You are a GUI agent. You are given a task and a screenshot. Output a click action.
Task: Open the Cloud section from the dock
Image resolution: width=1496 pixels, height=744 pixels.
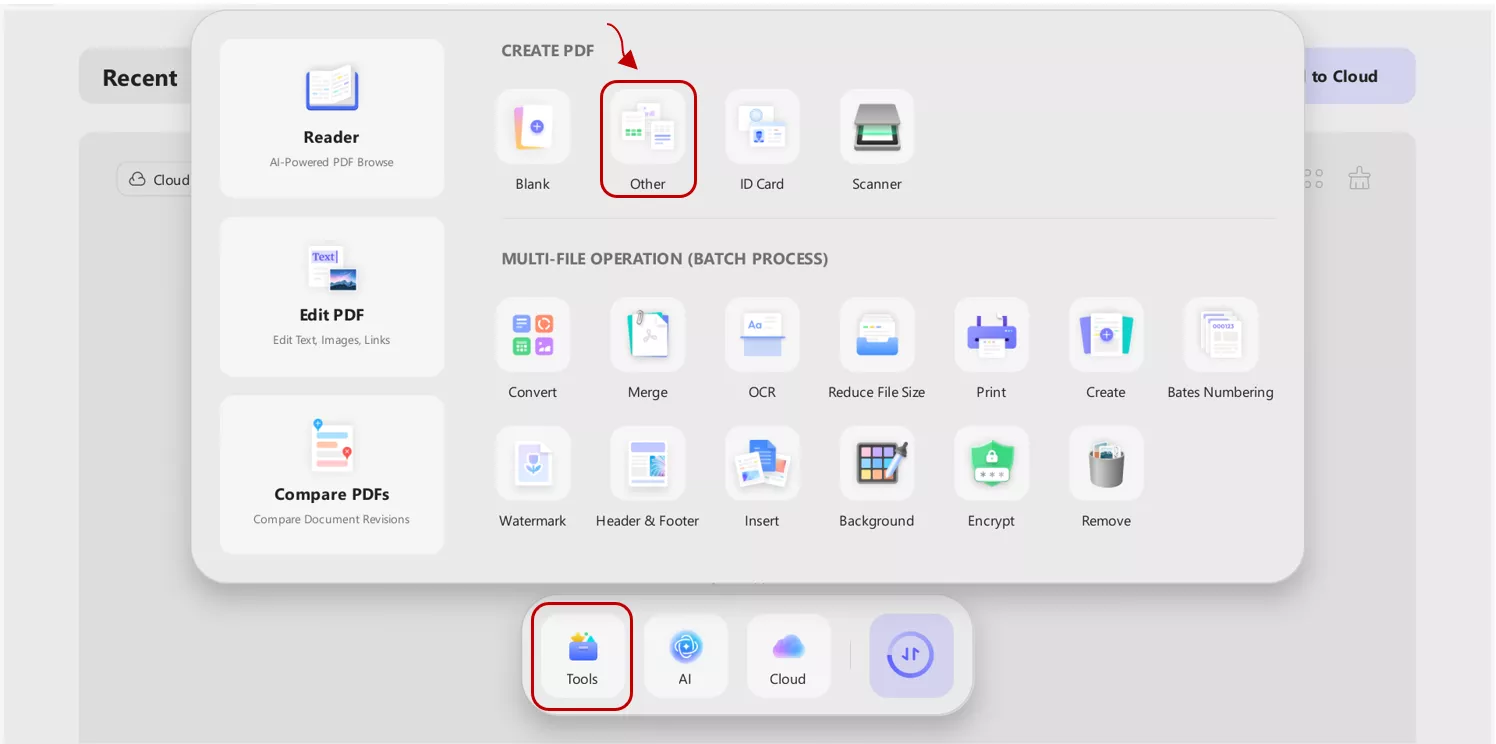(788, 656)
